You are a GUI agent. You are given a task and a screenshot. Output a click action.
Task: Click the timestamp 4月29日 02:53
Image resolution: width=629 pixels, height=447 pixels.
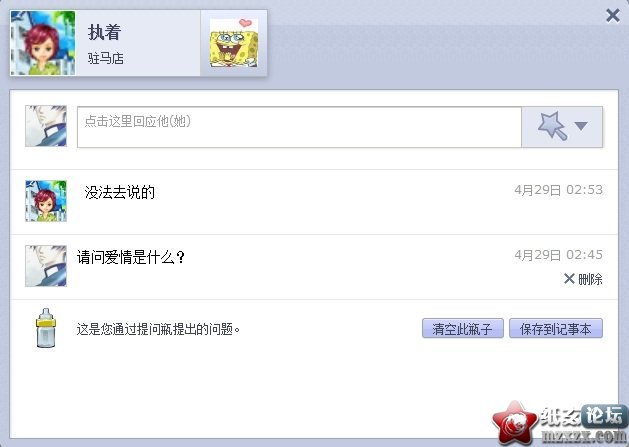pos(558,190)
